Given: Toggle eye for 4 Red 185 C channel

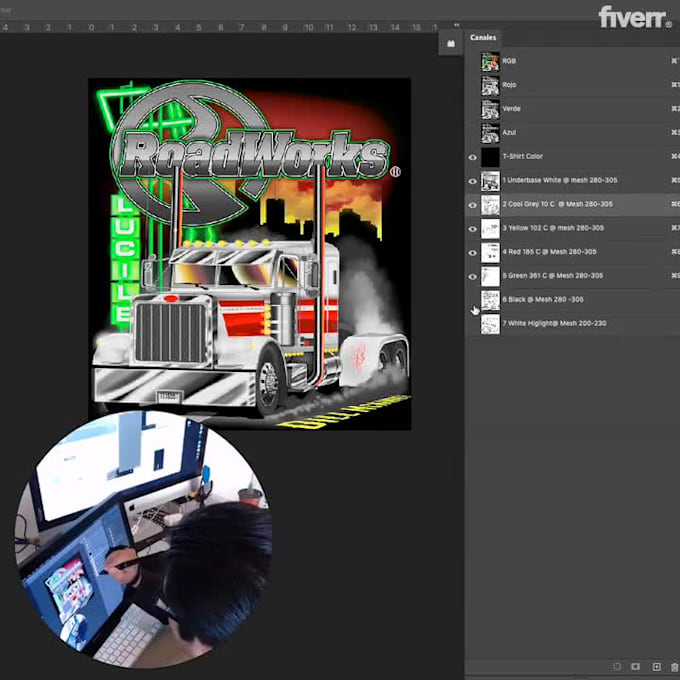Looking at the screenshot, I should (473, 253).
